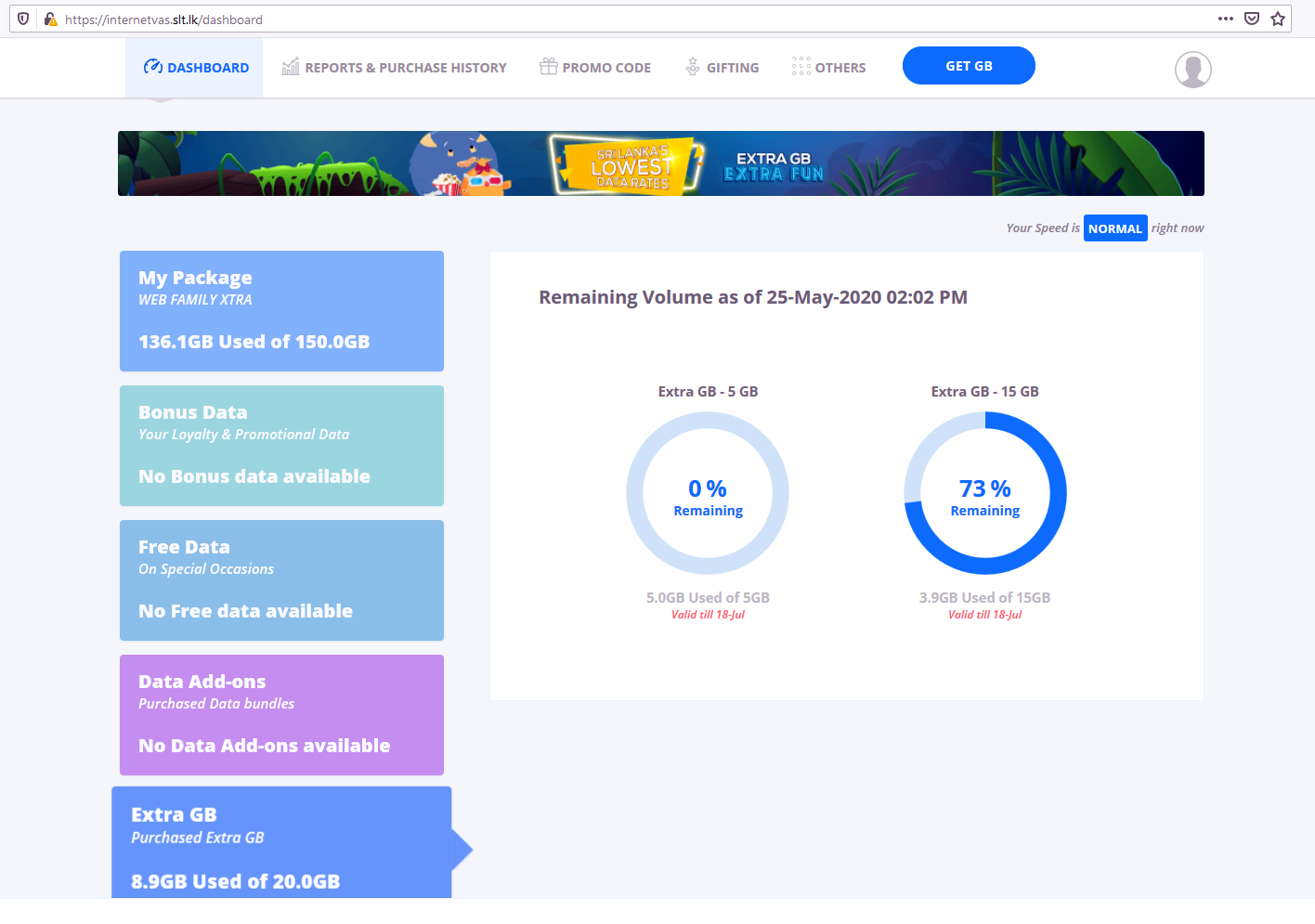This screenshot has height=924, width=1315.
Task: Click the dashboard speedometer icon
Action: (153, 67)
